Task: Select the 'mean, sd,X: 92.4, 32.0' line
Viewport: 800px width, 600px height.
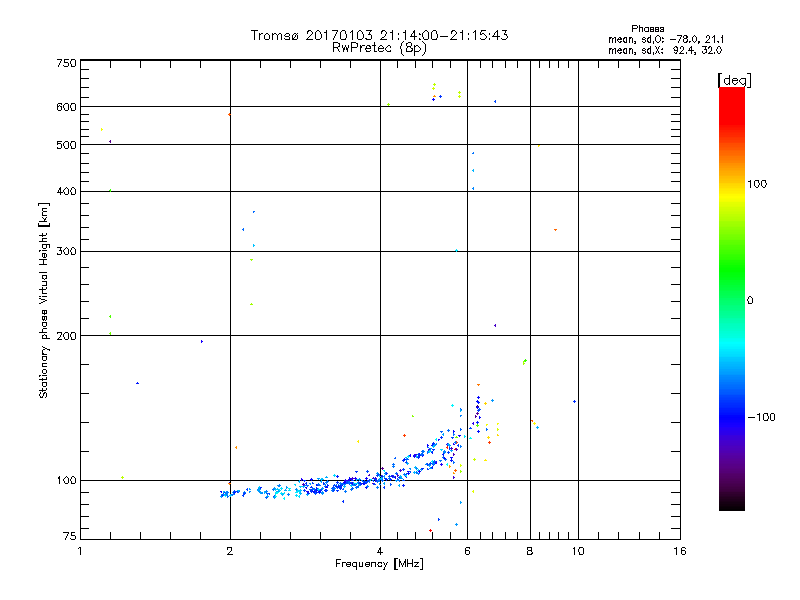Action: click(x=665, y=50)
